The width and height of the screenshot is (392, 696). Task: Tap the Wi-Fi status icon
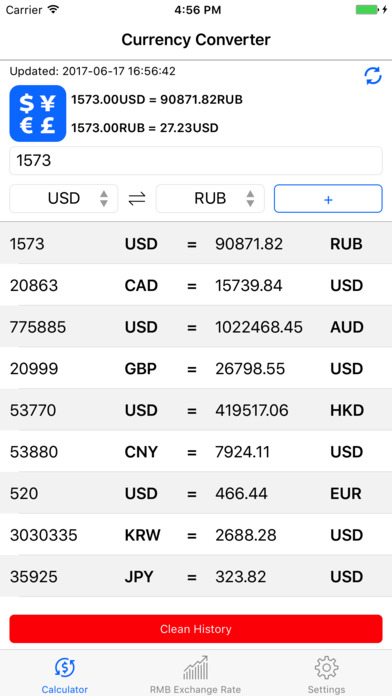pyautogui.click(x=53, y=10)
